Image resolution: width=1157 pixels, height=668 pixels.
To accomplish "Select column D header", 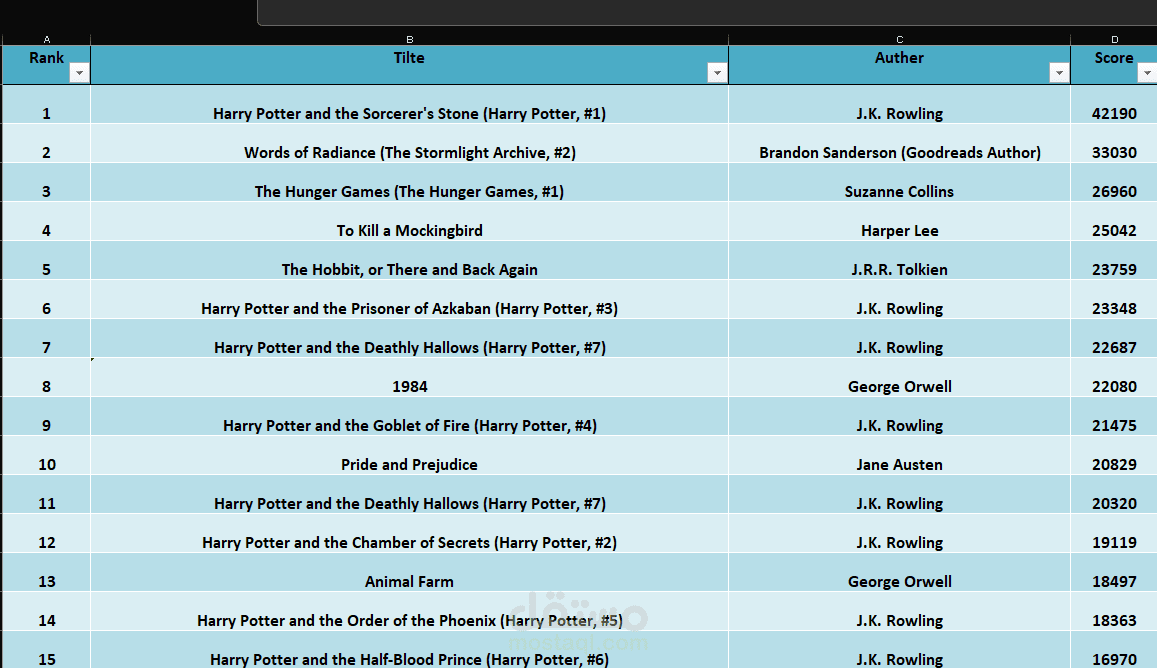I will [x=1114, y=40].
